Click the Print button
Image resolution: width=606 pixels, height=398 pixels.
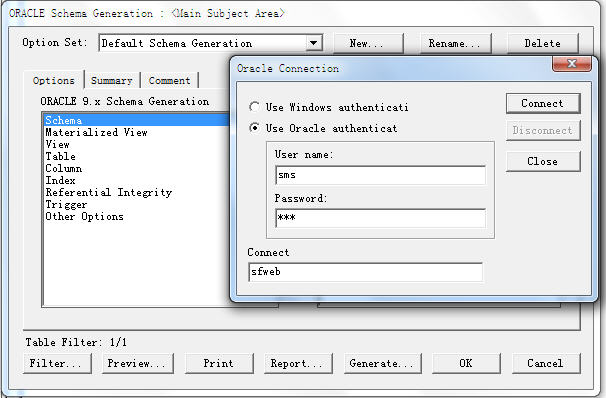(x=219, y=363)
